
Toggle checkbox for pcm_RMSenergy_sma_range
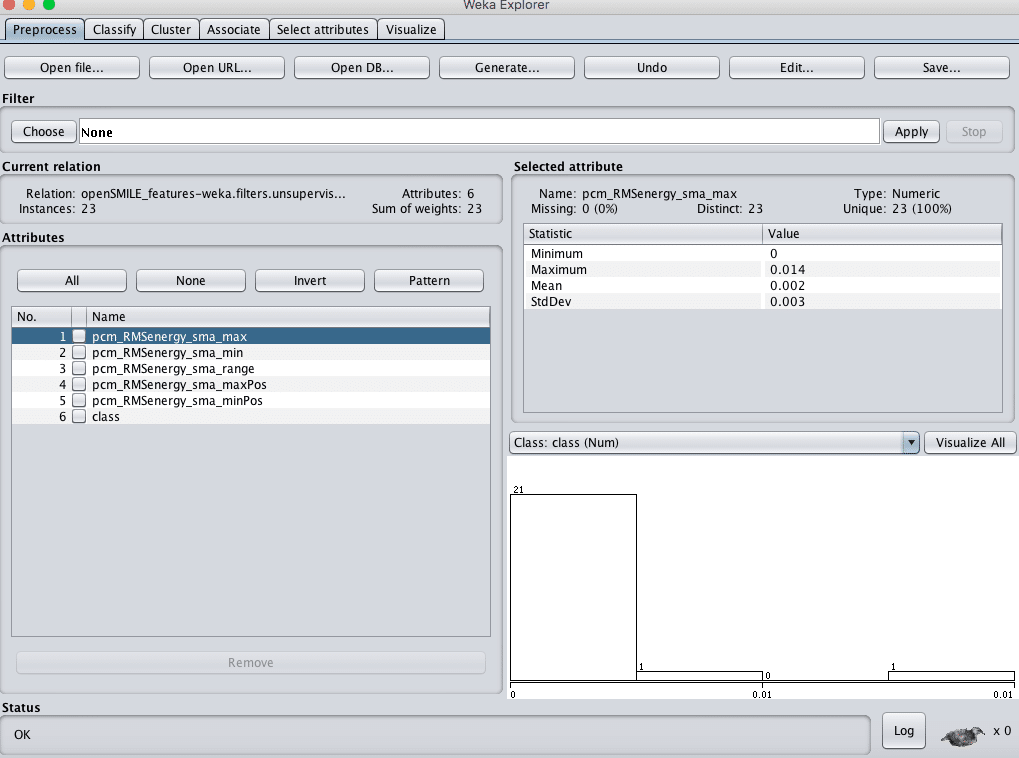pos(79,369)
